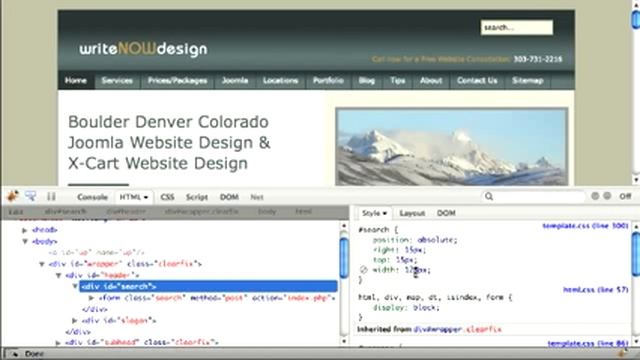Open the DOM side panel tab
The image size is (640, 360).
pyautogui.click(x=446, y=213)
